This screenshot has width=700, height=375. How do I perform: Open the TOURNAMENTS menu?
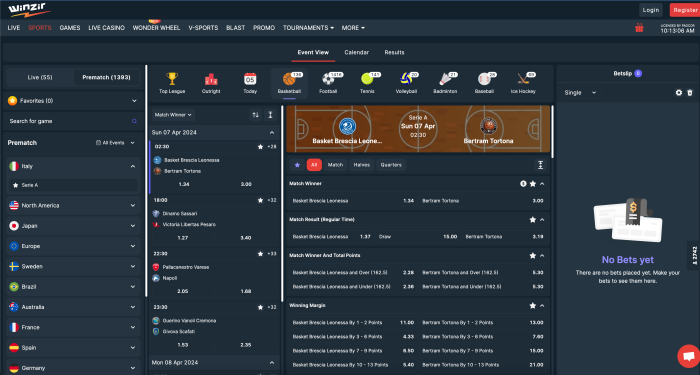[308, 28]
